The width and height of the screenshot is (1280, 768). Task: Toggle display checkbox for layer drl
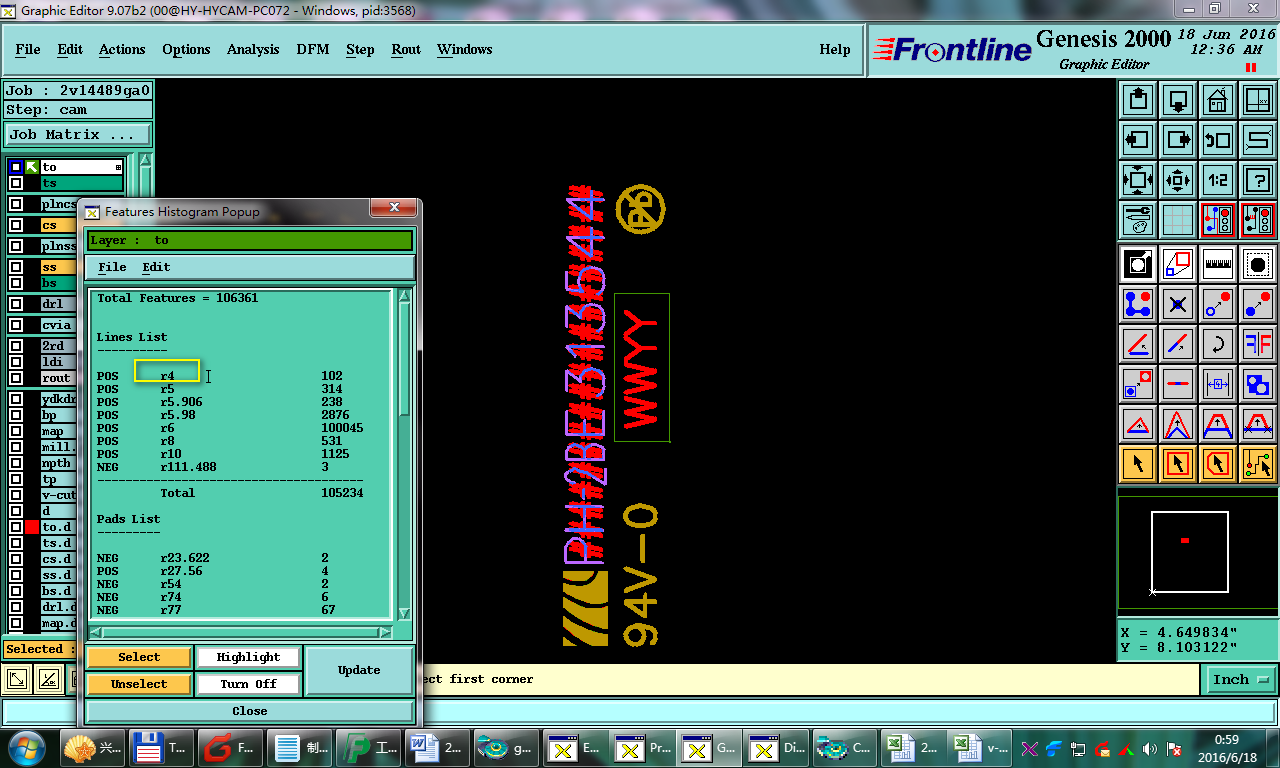click(x=15, y=304)
